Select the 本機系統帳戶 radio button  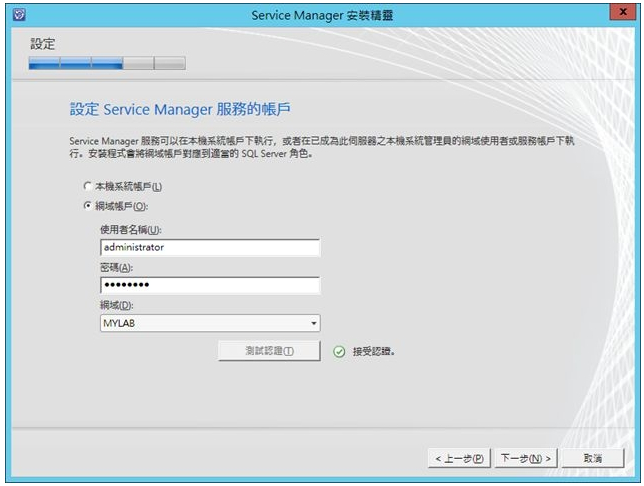[x=88, y=187]
